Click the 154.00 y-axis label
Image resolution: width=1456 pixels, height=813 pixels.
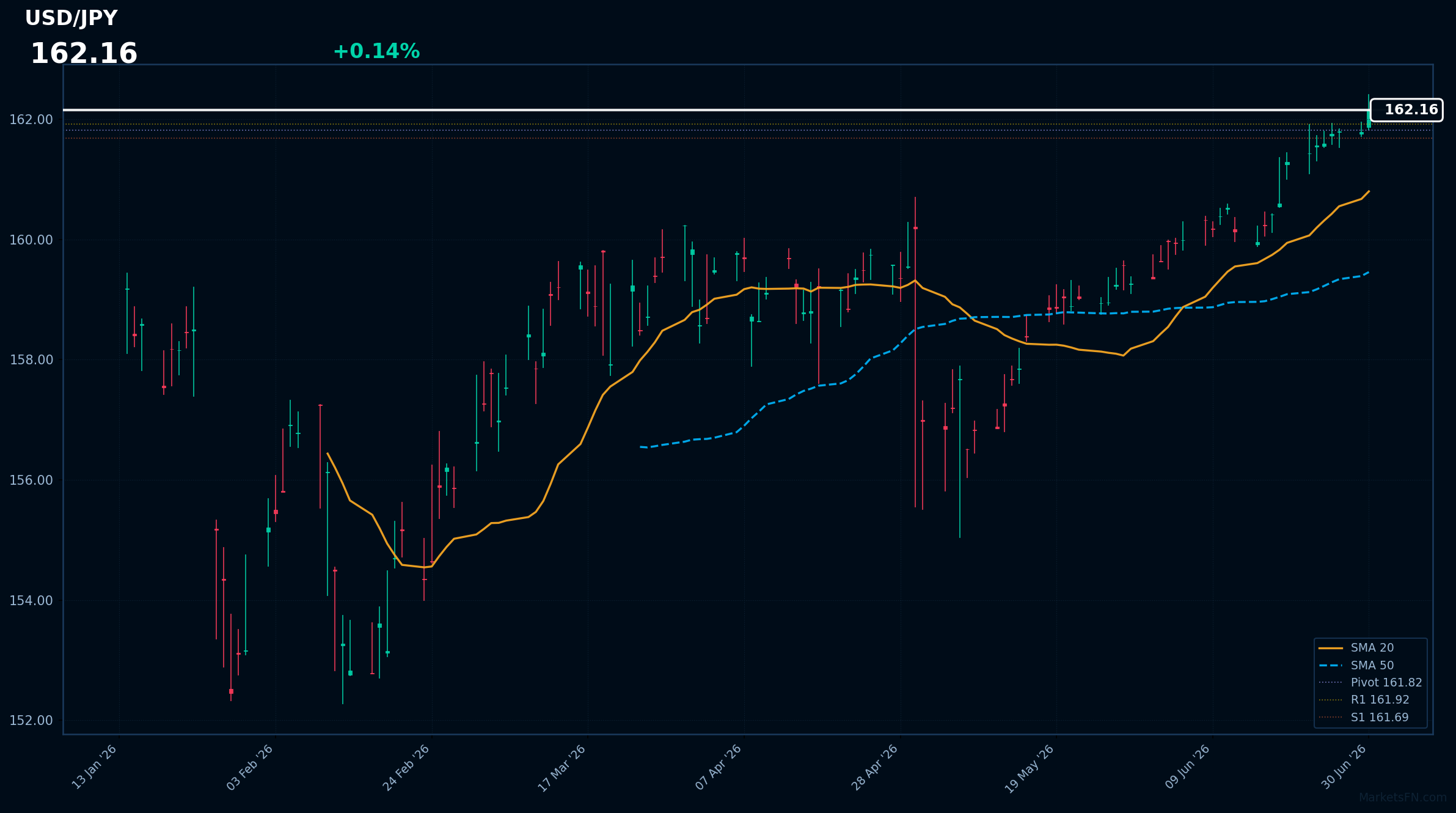pyautogui.click(x=31, y=600)
